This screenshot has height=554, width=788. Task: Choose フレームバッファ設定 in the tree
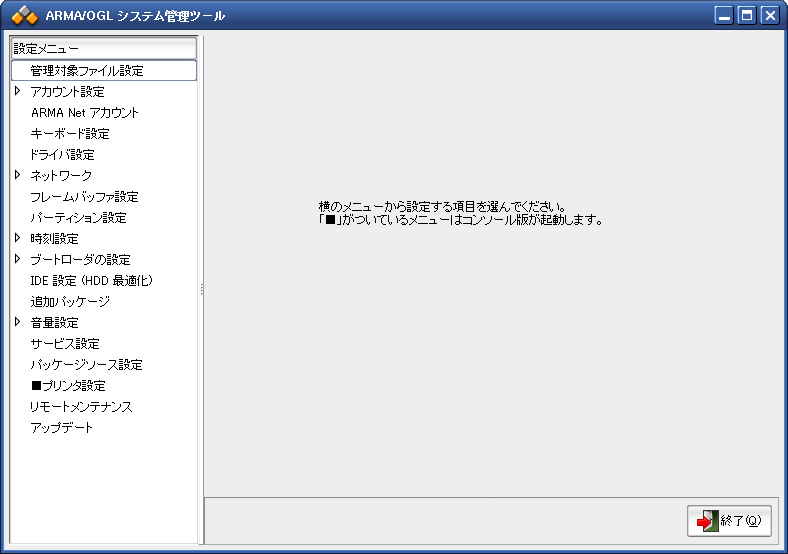(84, 197)
